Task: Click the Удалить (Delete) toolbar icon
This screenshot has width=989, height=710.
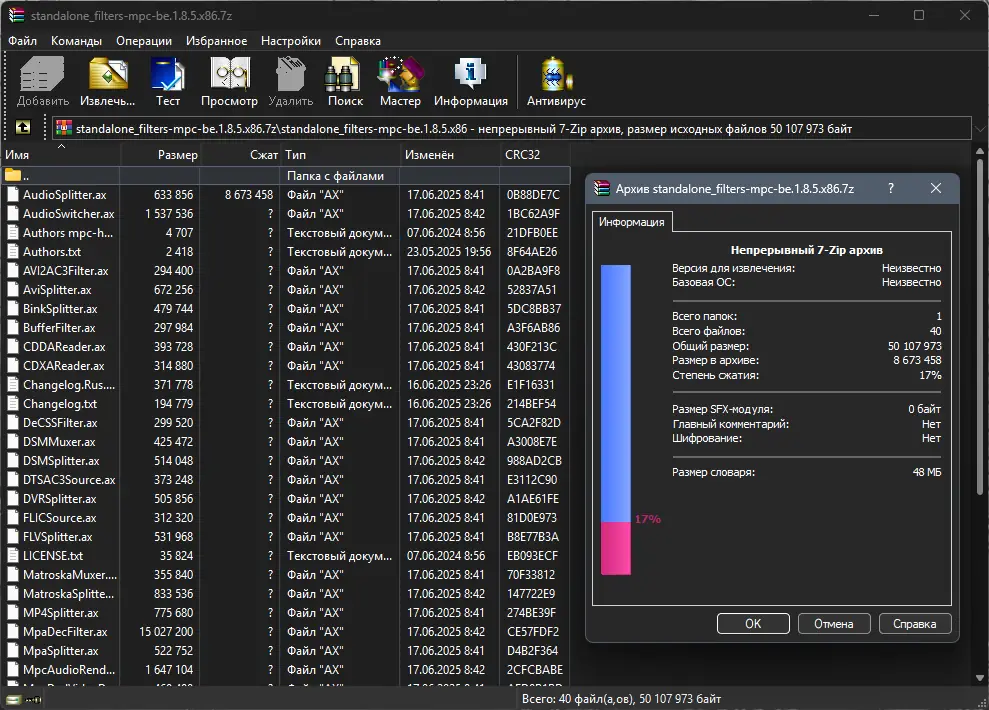Action: pos(290,81)
